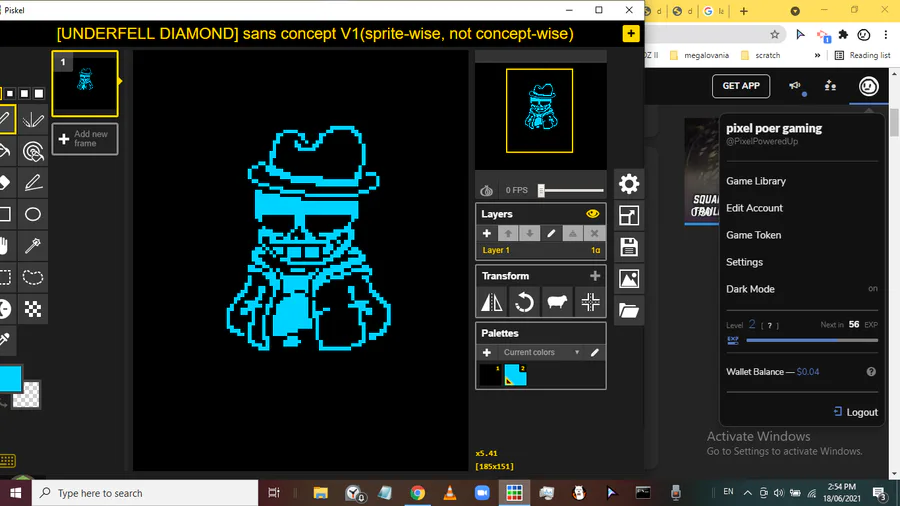
Task: Create a new layer with plus icon
Action: (x=487, y=233)
